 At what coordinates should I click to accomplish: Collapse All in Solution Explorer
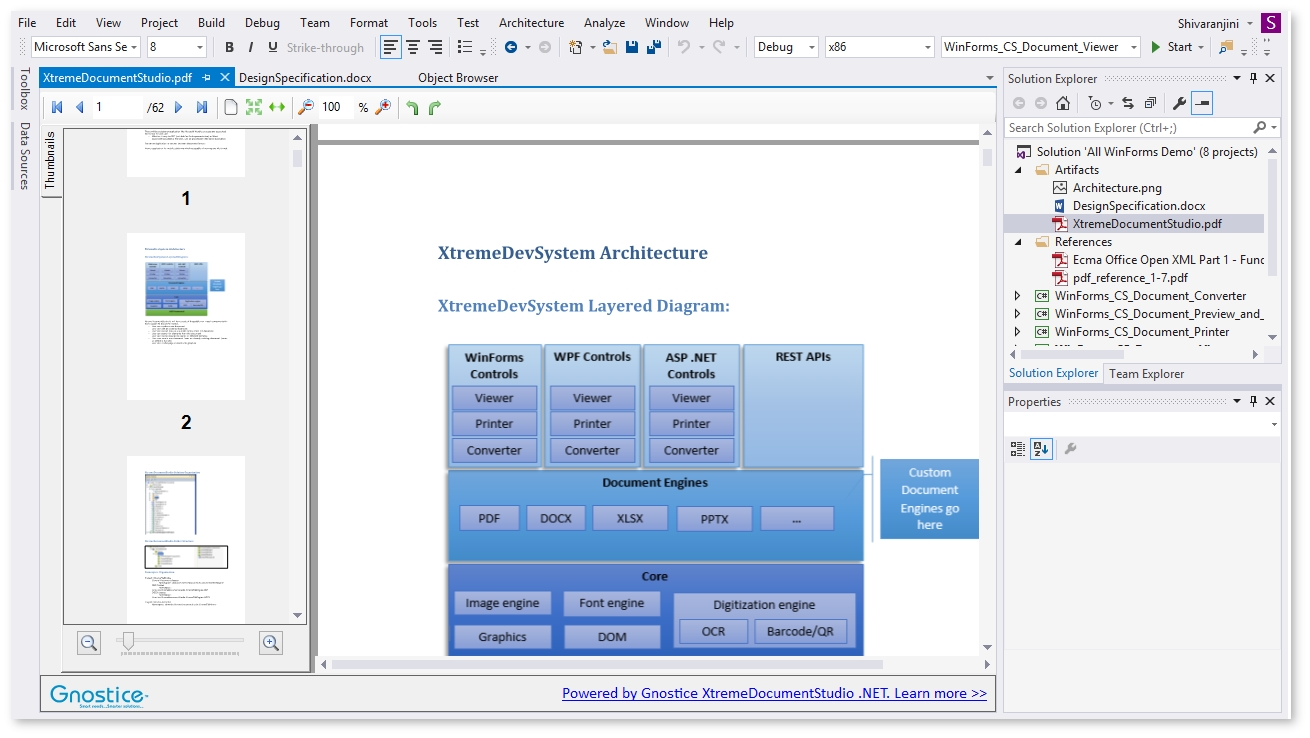coord(1151,103)
